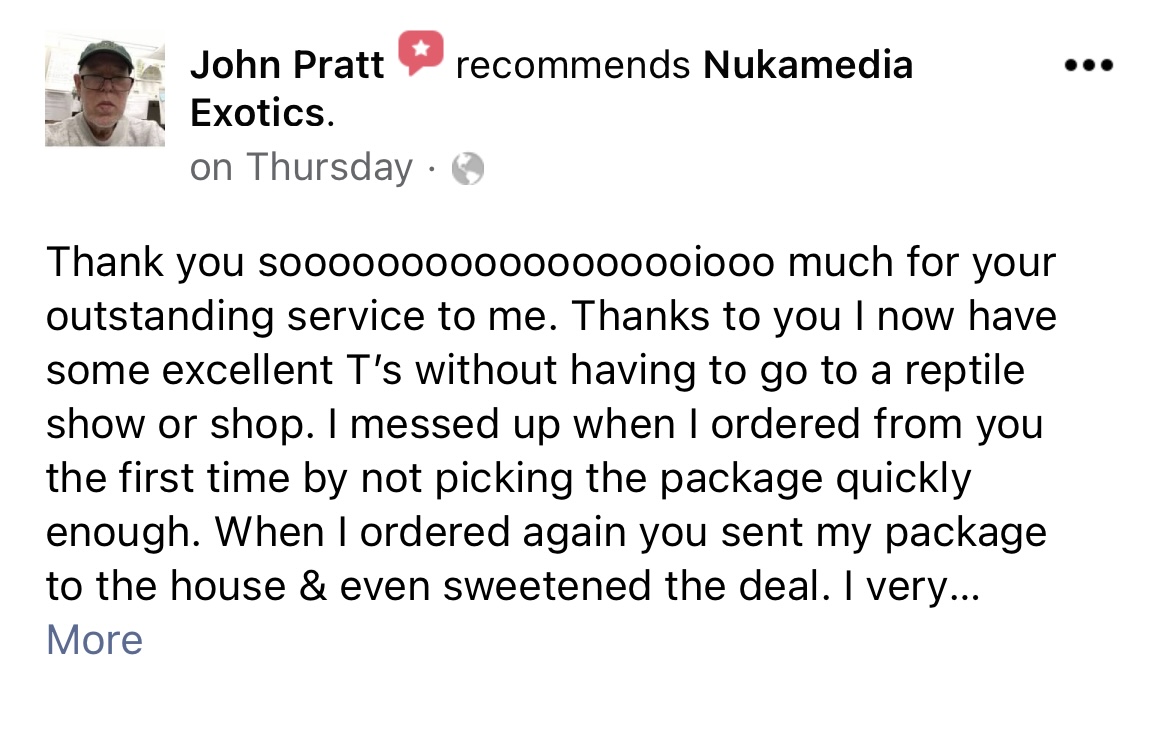Click the word 'Thursday' in the date

(329, 167)
